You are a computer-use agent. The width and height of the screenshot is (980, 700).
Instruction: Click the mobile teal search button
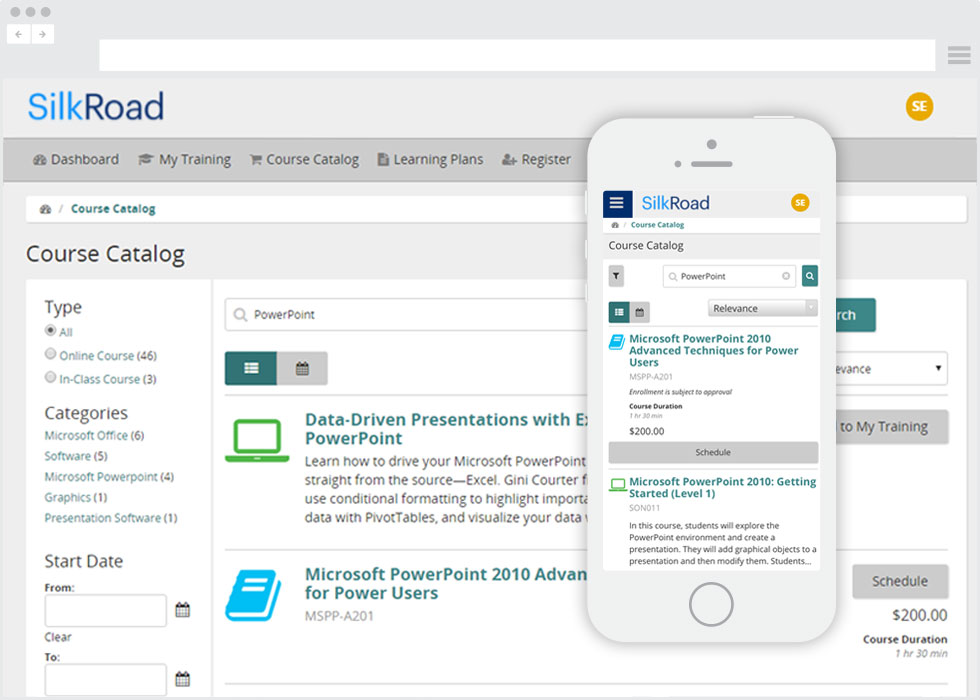click(810, 276)
